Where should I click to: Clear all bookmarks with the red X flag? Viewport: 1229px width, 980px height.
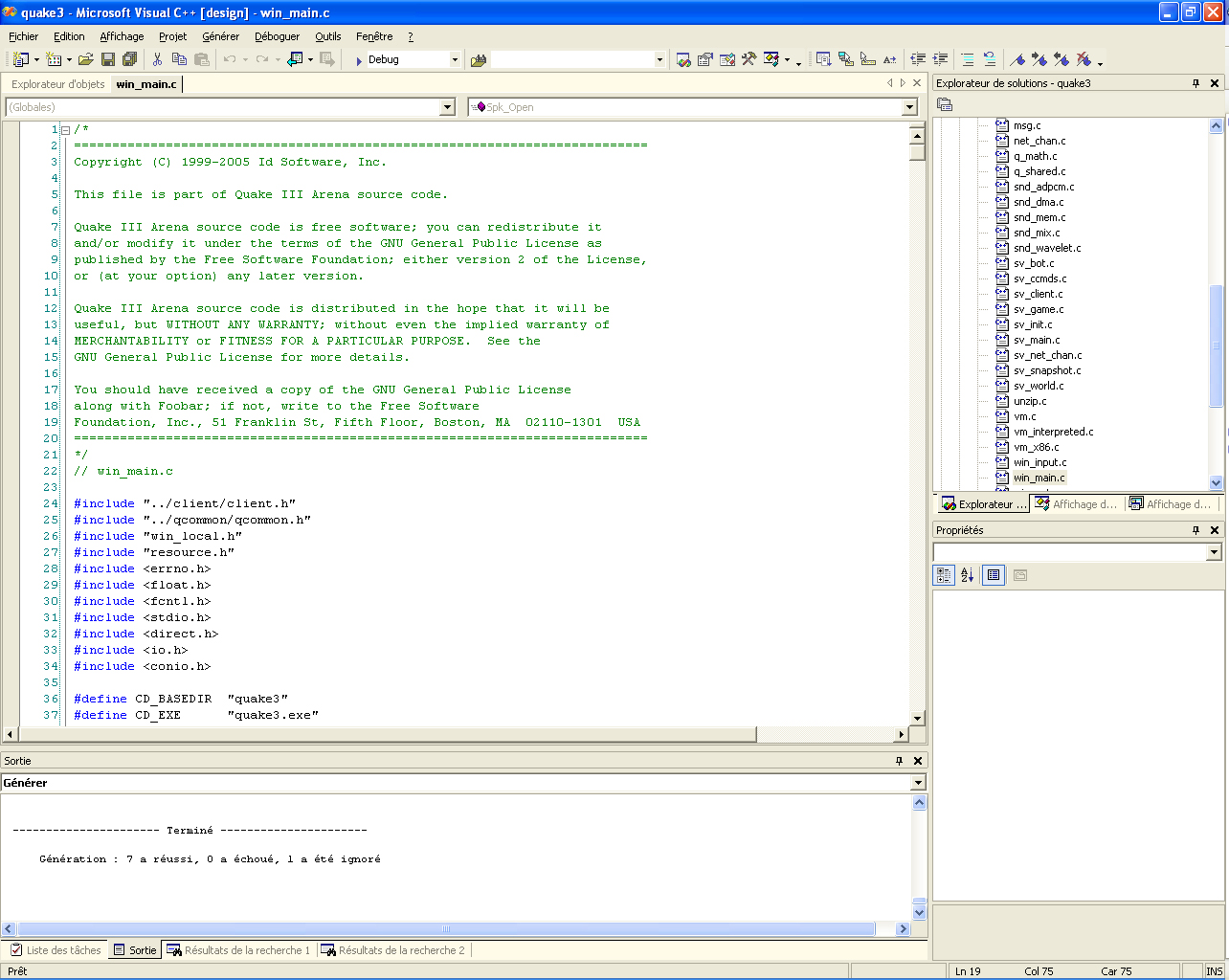(x=1084, y=59)
